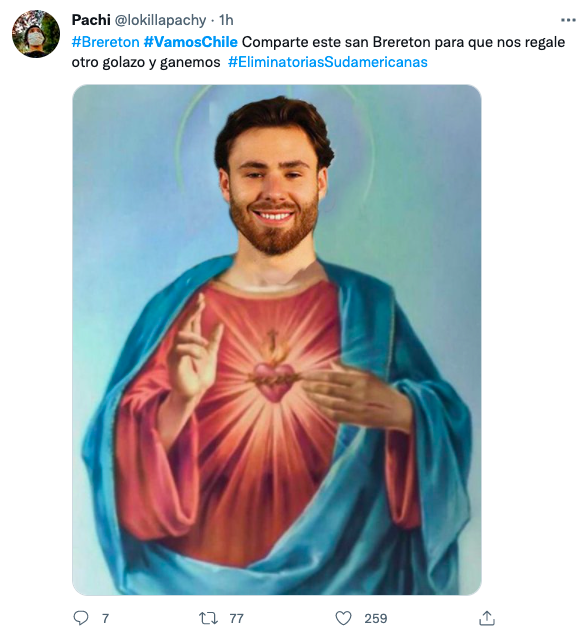View the 7 replies count

pyautogui.click(x=105, y=618)
